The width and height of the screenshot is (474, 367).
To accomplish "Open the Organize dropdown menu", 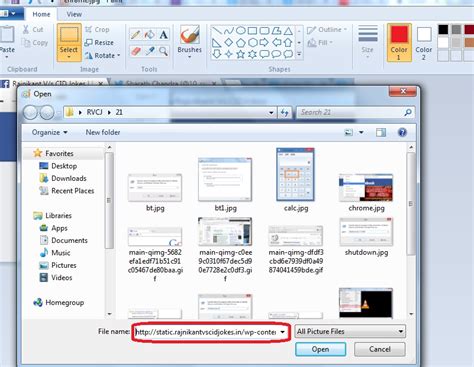I will [x=49, y=132].
